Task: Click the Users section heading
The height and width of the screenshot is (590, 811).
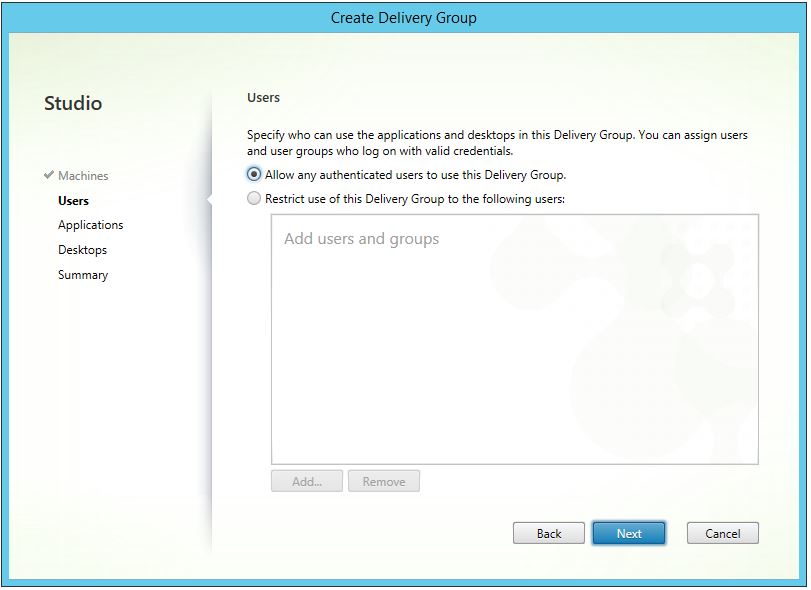Action: (266, 97)
